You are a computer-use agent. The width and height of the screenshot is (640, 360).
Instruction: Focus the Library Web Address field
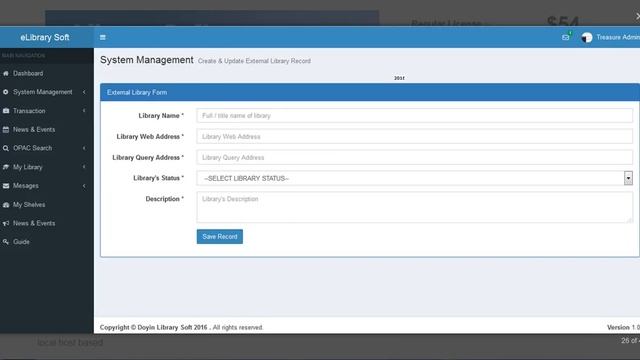414,137
